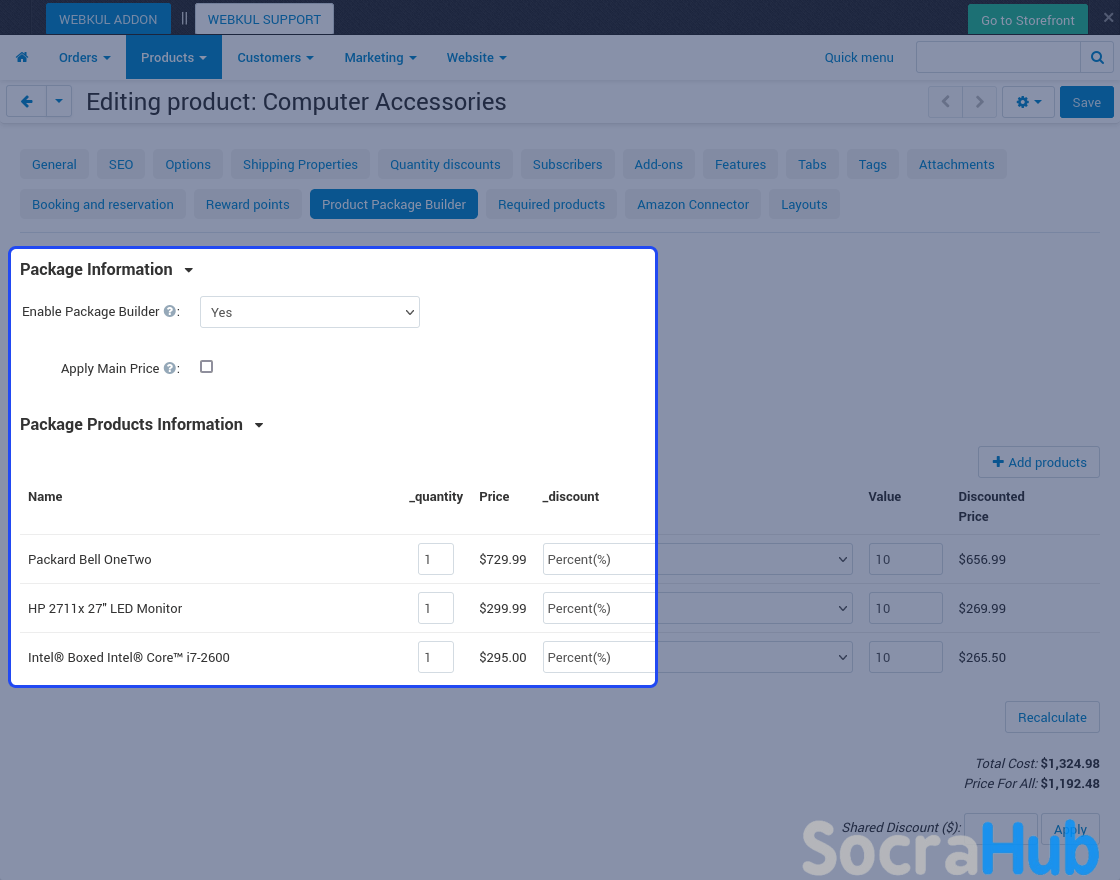Switch to the General tab
Image resolution: width=1120 pixels, height=880 pixels.
tap(54, 164)
